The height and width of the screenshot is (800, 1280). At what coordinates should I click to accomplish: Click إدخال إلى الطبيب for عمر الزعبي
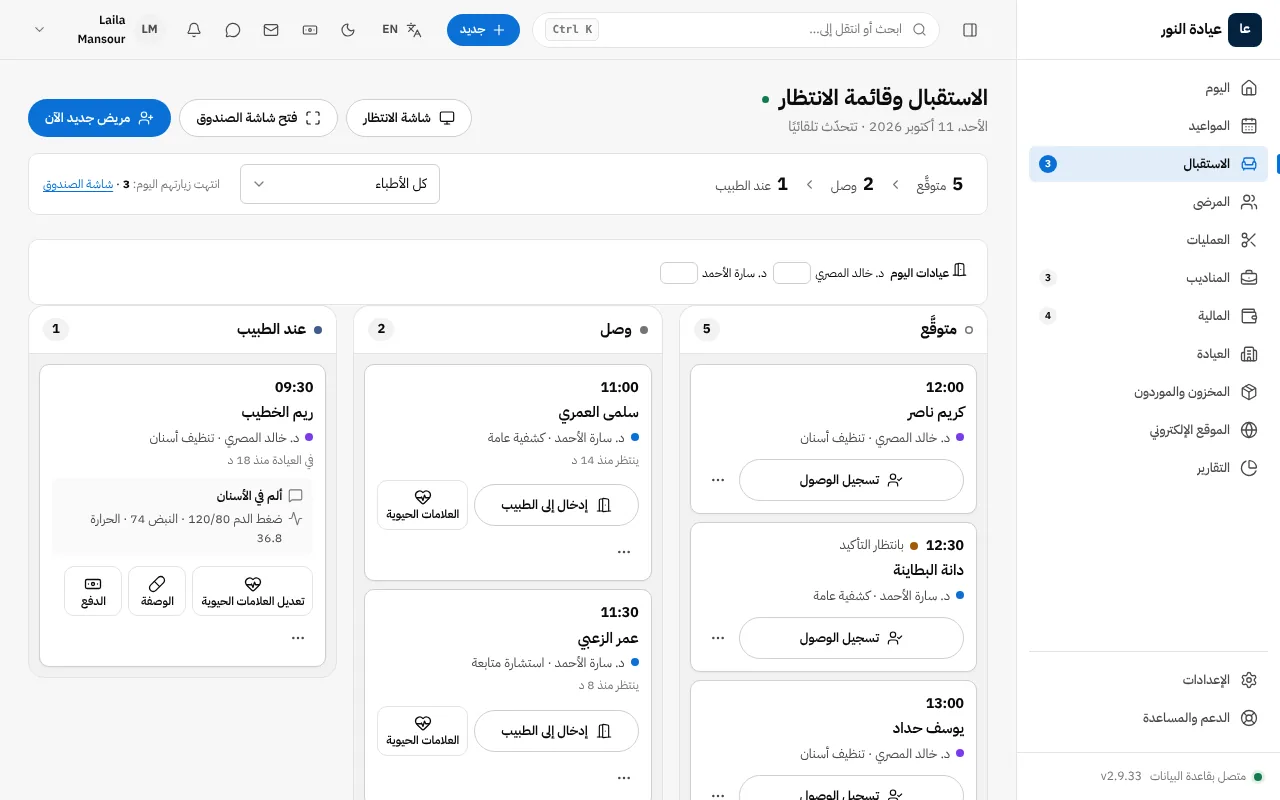tap(556, 731)
